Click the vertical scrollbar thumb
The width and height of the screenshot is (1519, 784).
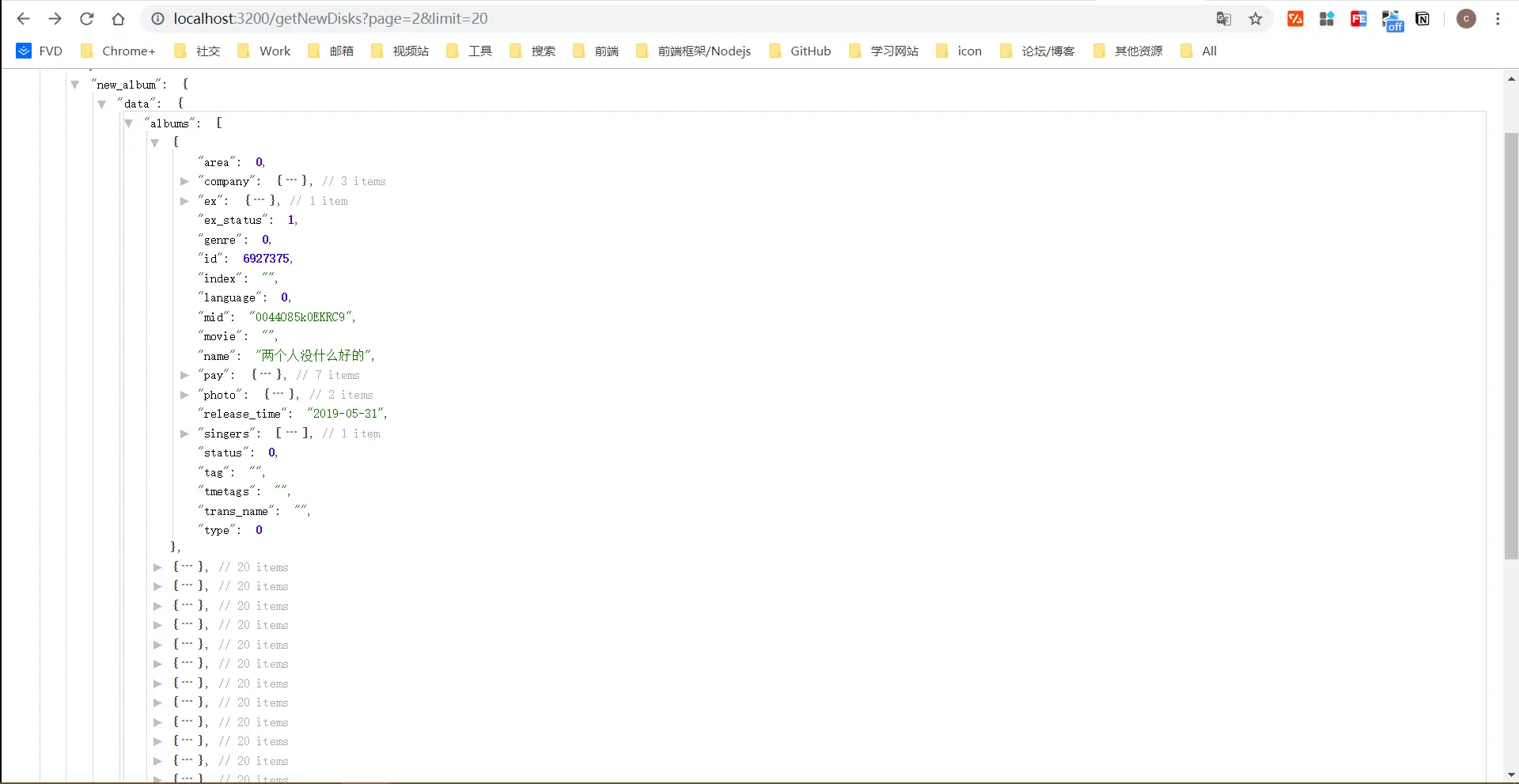(x=1511, y=347)
